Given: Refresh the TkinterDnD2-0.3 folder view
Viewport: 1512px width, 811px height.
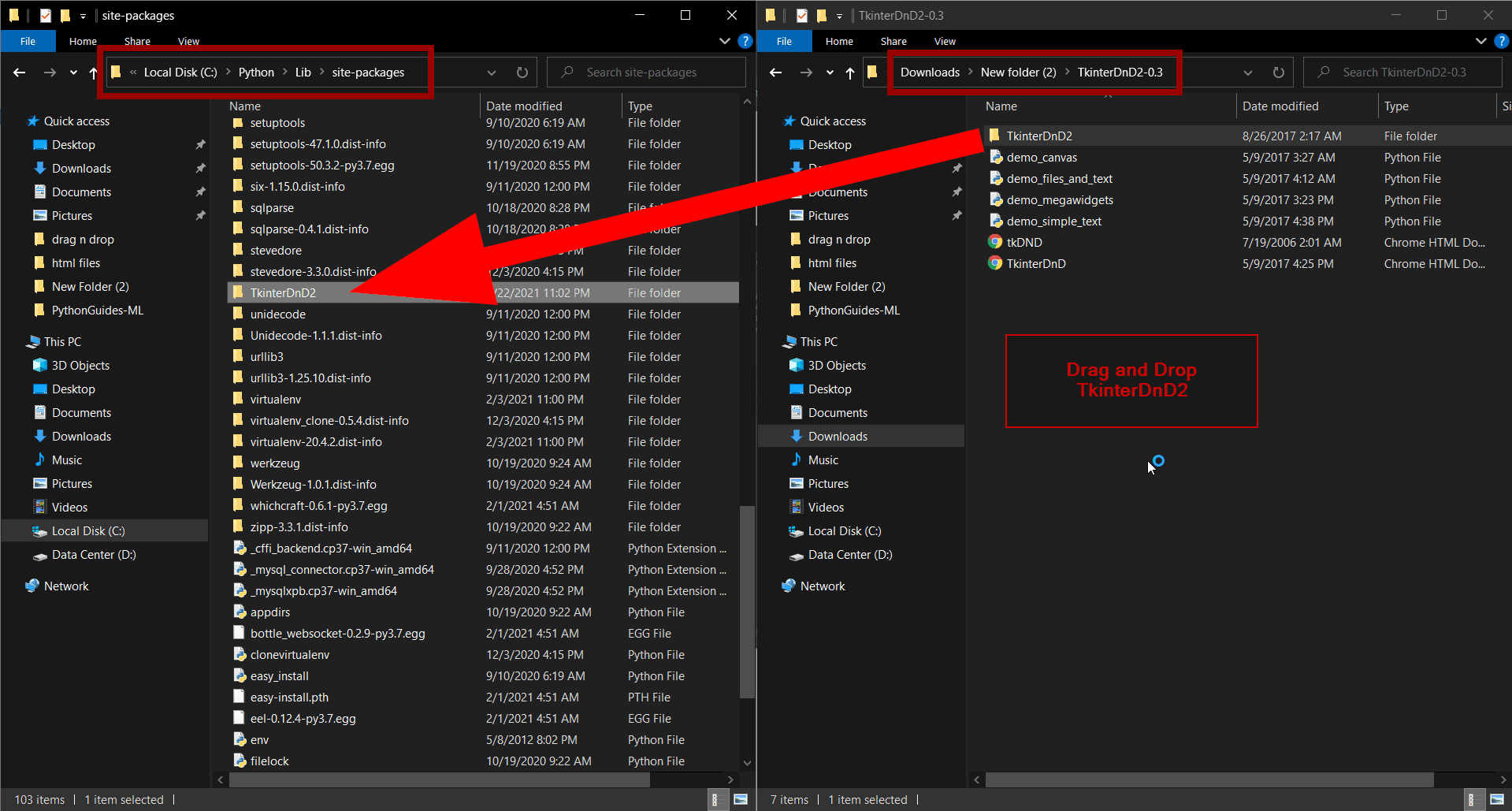Looking at the screenshot, I should (1279, 73).
